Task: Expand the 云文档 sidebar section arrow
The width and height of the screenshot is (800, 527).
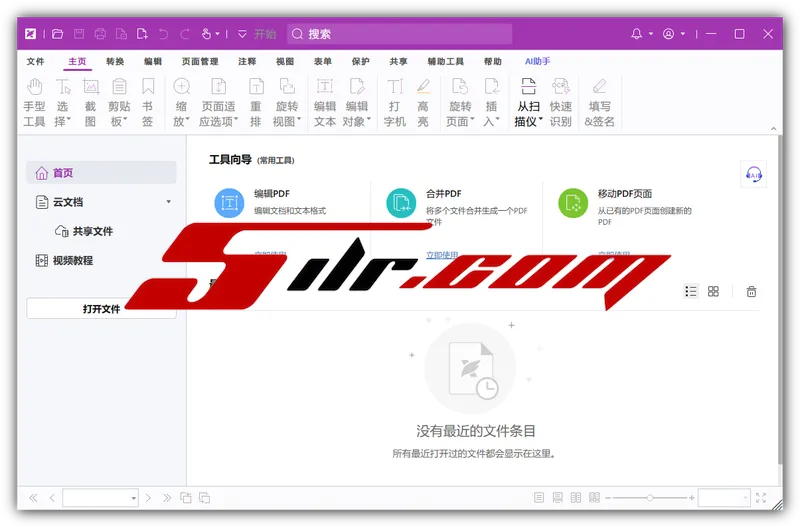Action: [x=168, y=202]
